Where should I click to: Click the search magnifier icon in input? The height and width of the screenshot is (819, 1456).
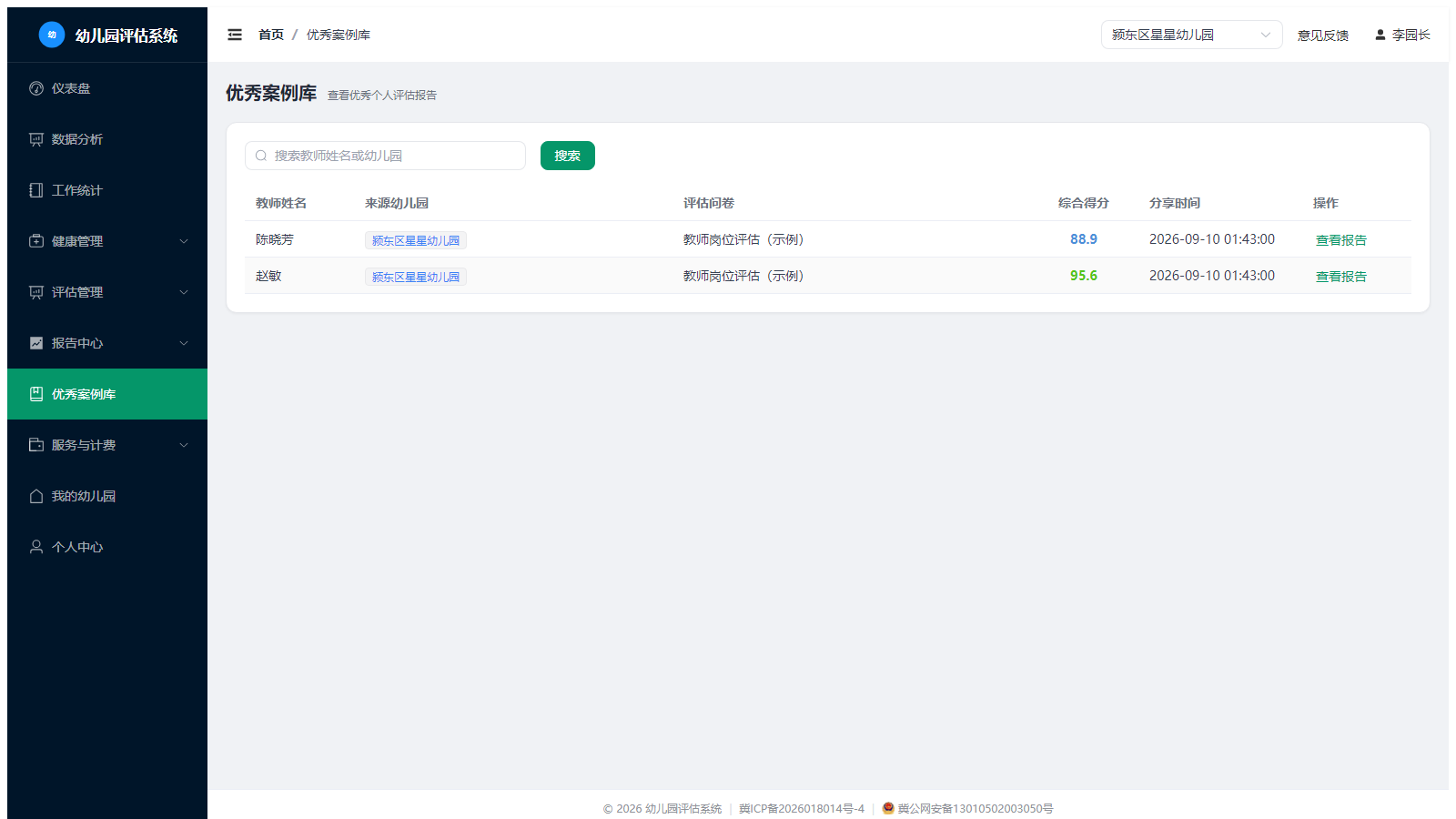pos(261,156)
